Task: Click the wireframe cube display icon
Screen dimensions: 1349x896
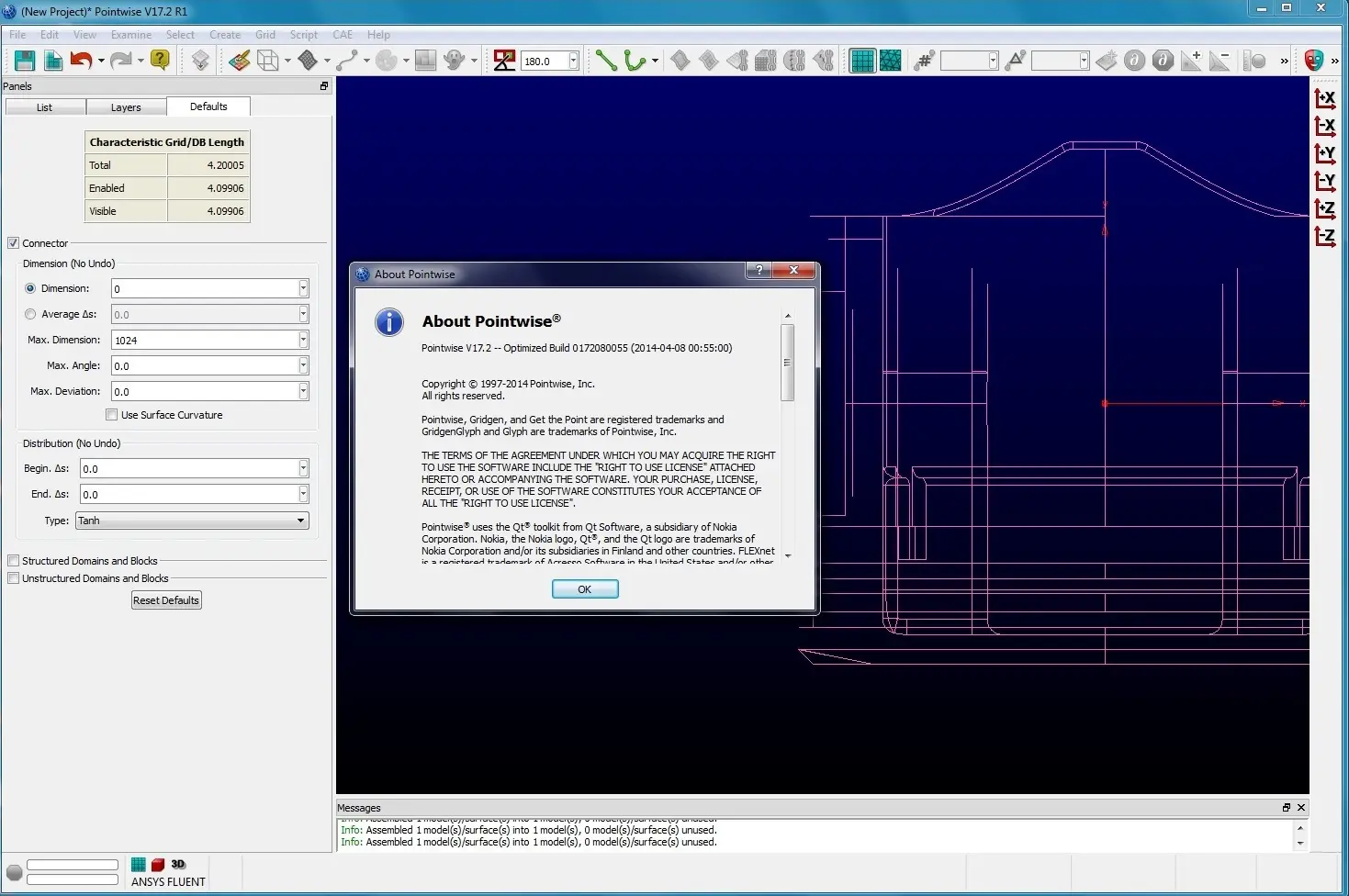Action: pyautogui.click(x=268, y=61)
